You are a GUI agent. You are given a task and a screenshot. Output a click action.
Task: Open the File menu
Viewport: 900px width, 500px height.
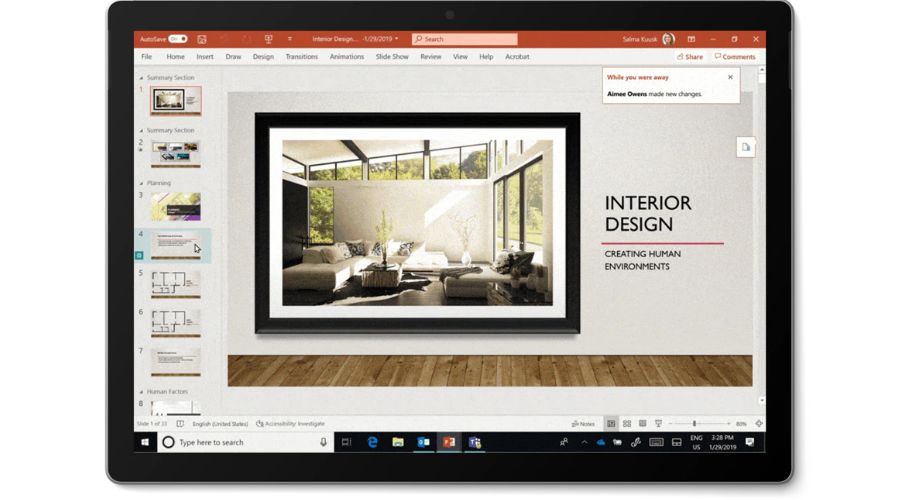(147, 57)
